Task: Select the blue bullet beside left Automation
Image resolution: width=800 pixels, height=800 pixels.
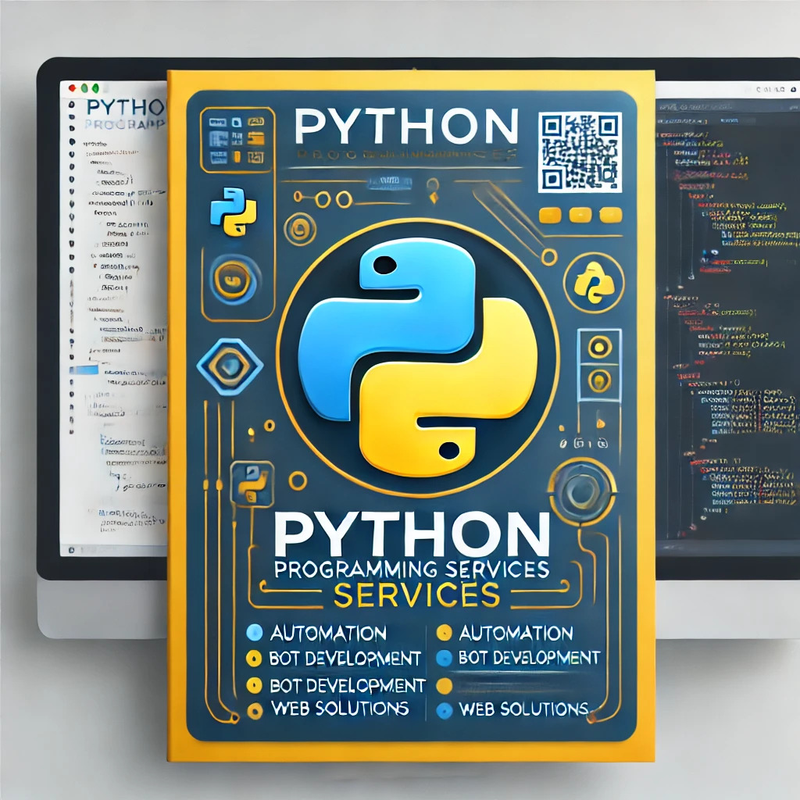Action: [253, 633]
